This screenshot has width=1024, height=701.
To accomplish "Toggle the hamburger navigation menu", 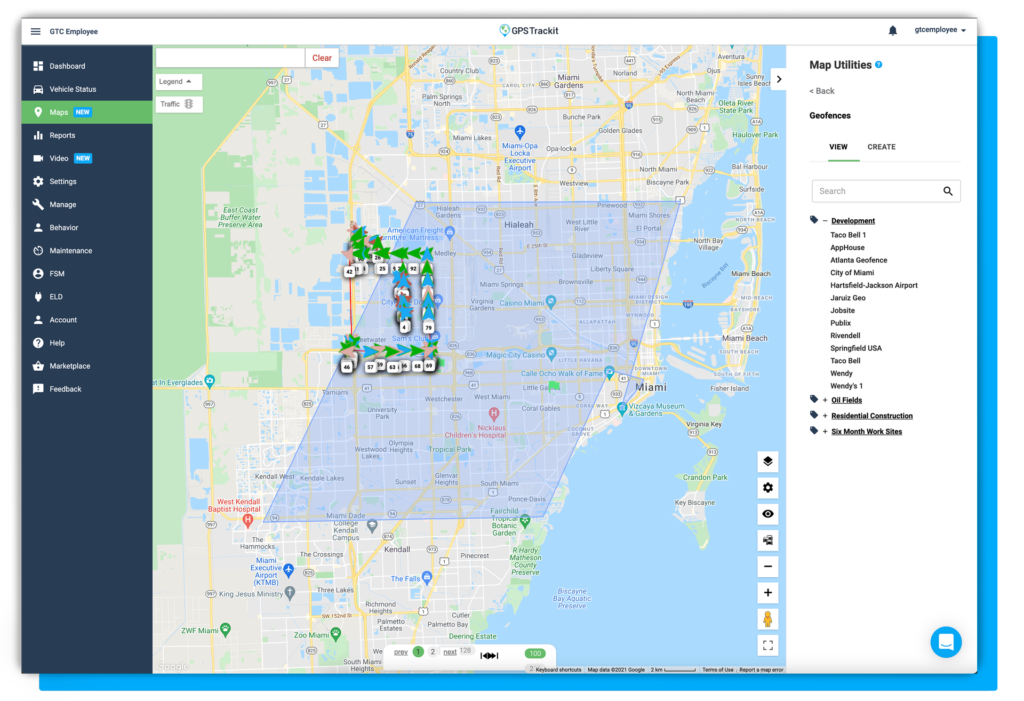I will pyautogui.click(x=36, y=31).
